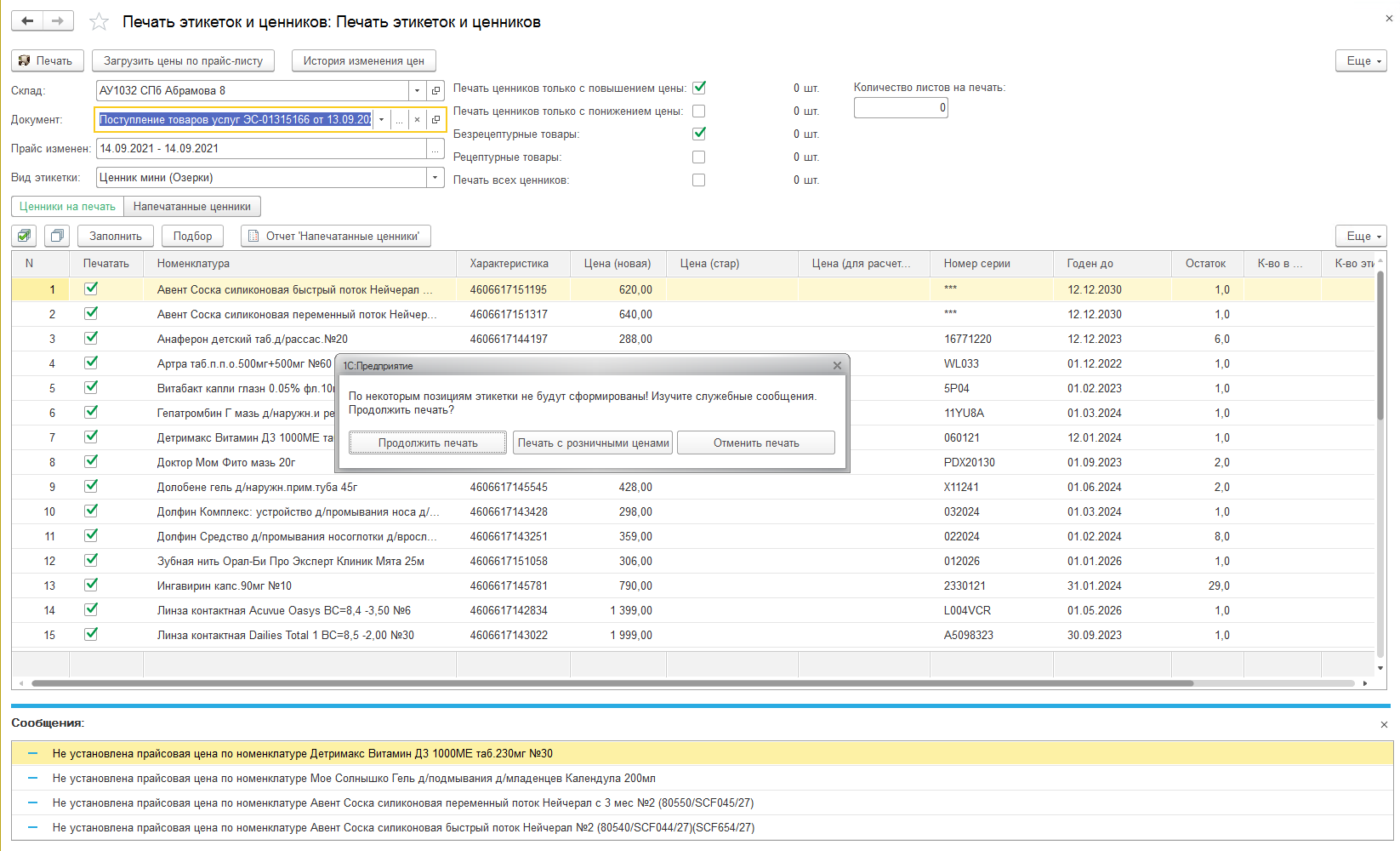The image size is (1400, 851).
Task: Clear the Документ field with X icon
Action: click(417, 120)
